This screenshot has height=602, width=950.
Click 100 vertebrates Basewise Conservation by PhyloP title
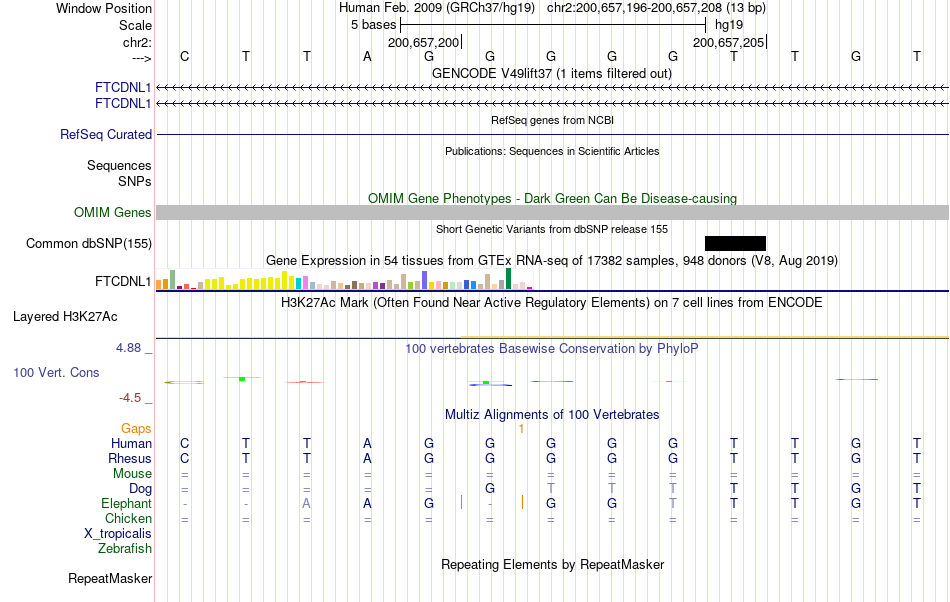pos(551,348)
